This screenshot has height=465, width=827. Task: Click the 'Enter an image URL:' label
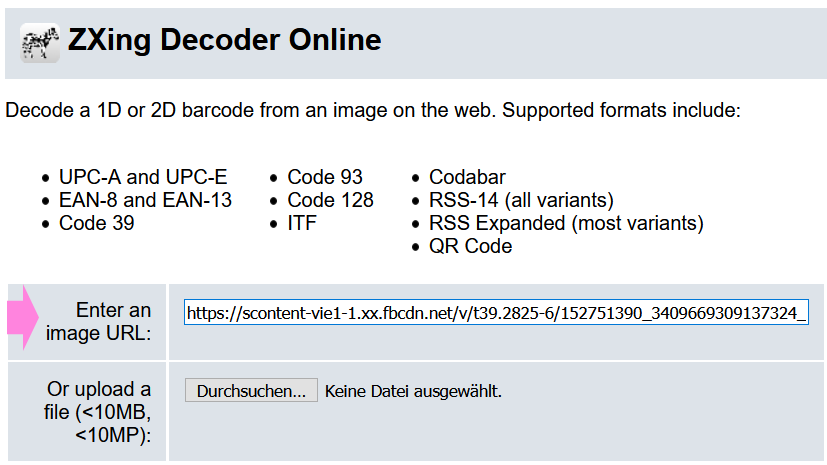(x=99, y=321)
